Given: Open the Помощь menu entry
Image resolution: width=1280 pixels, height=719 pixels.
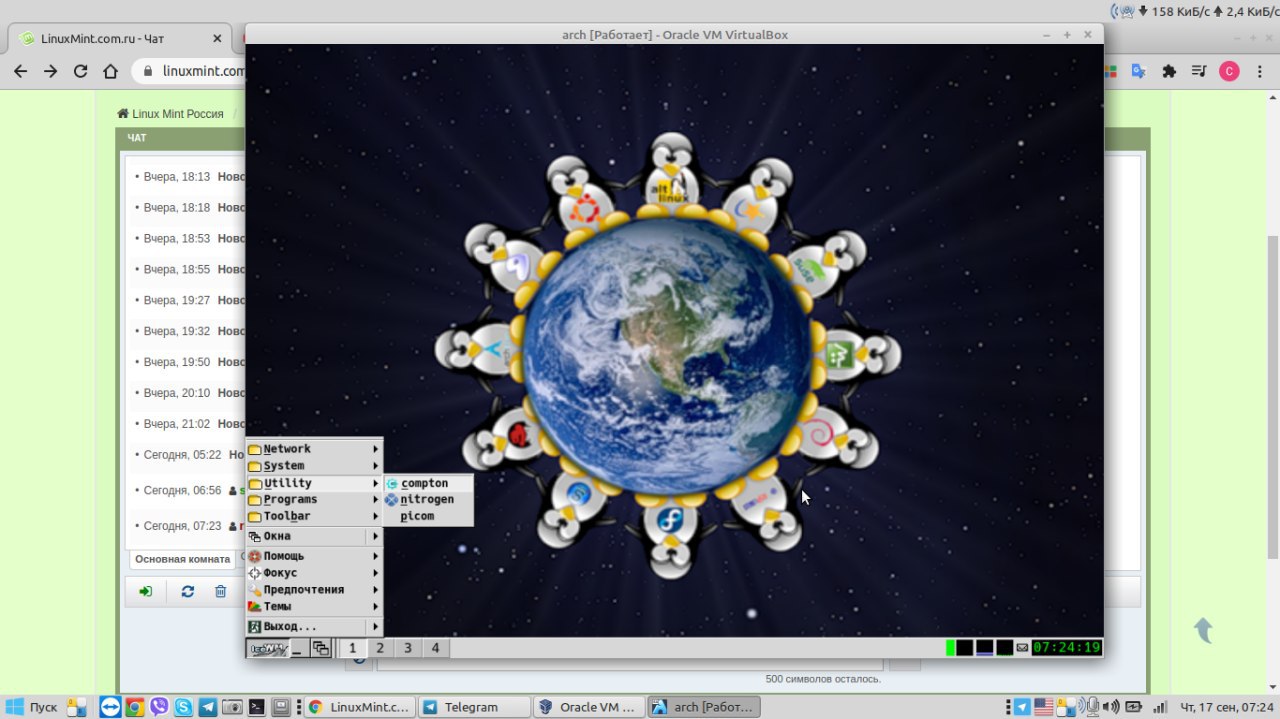Looking at the screenshot, I should coord(314,556).
